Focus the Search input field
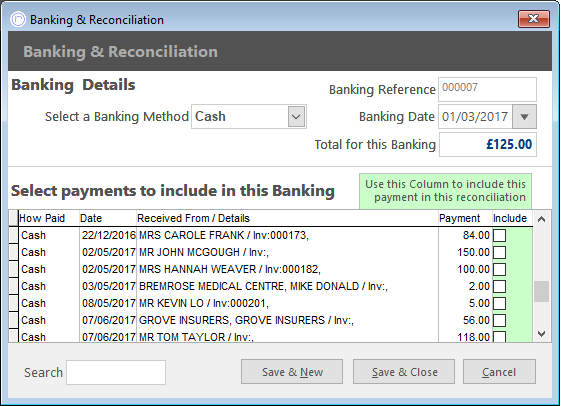This screenshot has width=561, height=406. (116, 372)
